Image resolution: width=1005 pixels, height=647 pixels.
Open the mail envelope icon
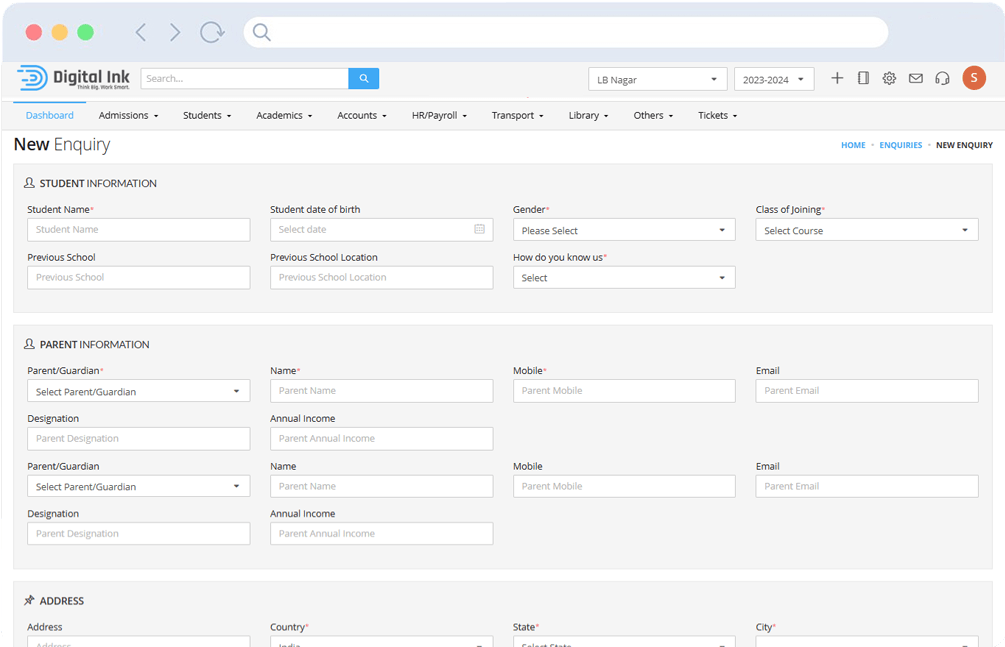[x=915, y=79]
